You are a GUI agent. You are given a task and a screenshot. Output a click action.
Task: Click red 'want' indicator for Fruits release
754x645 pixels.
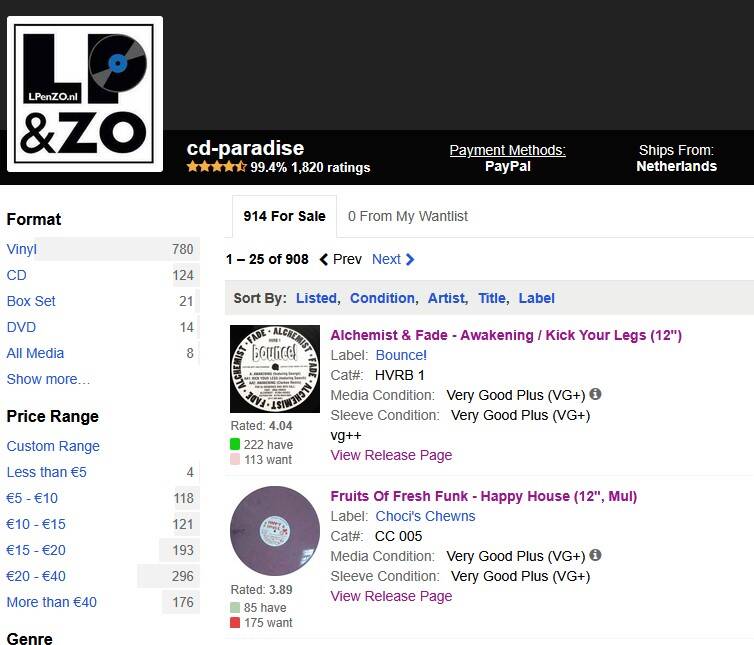[235, 623]
